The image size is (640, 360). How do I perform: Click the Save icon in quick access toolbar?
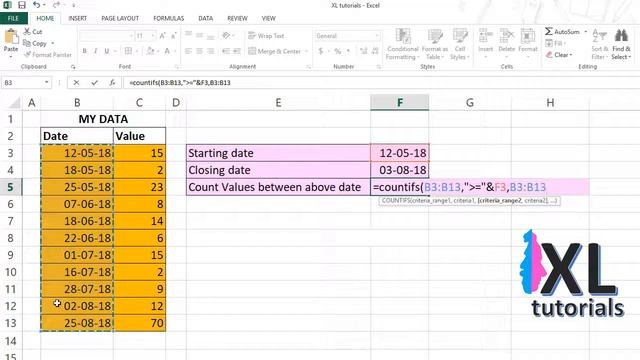coord(22,5)
